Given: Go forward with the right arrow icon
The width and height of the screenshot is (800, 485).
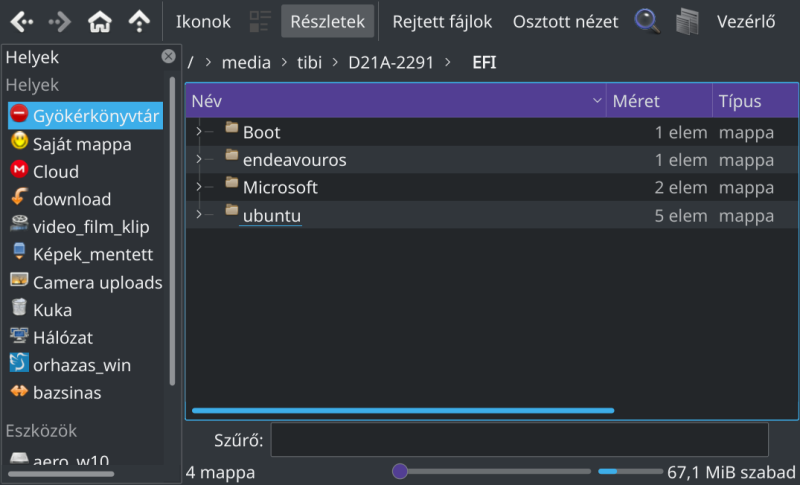Looking at the screenshot, I should (x=60, y=21).
